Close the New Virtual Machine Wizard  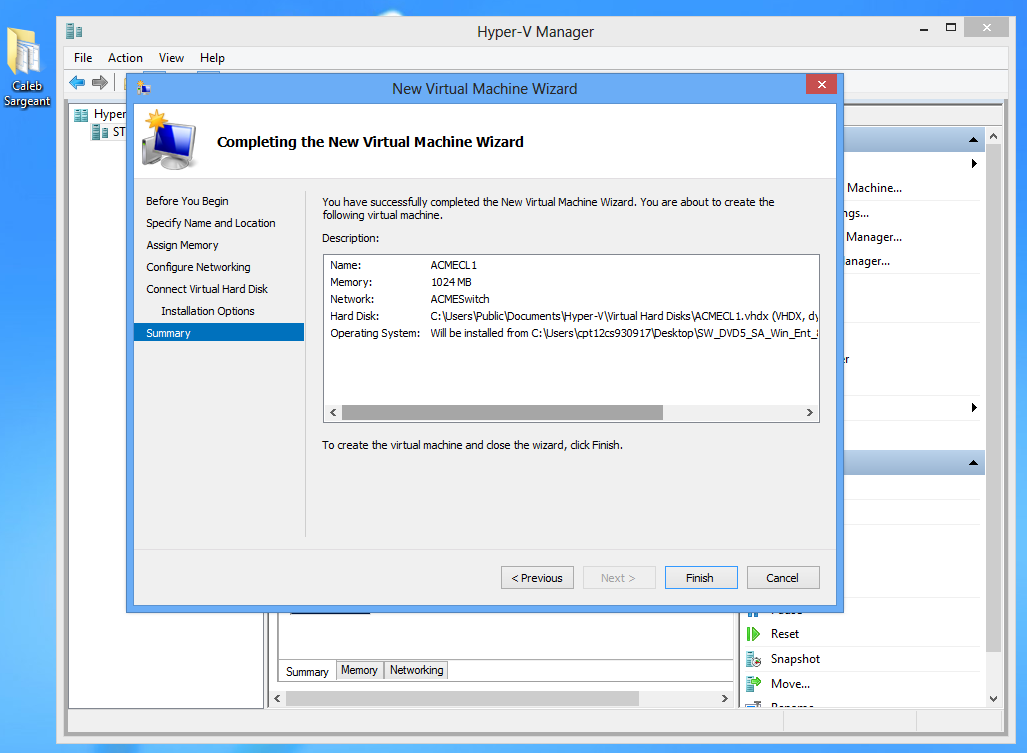[821, 84]
